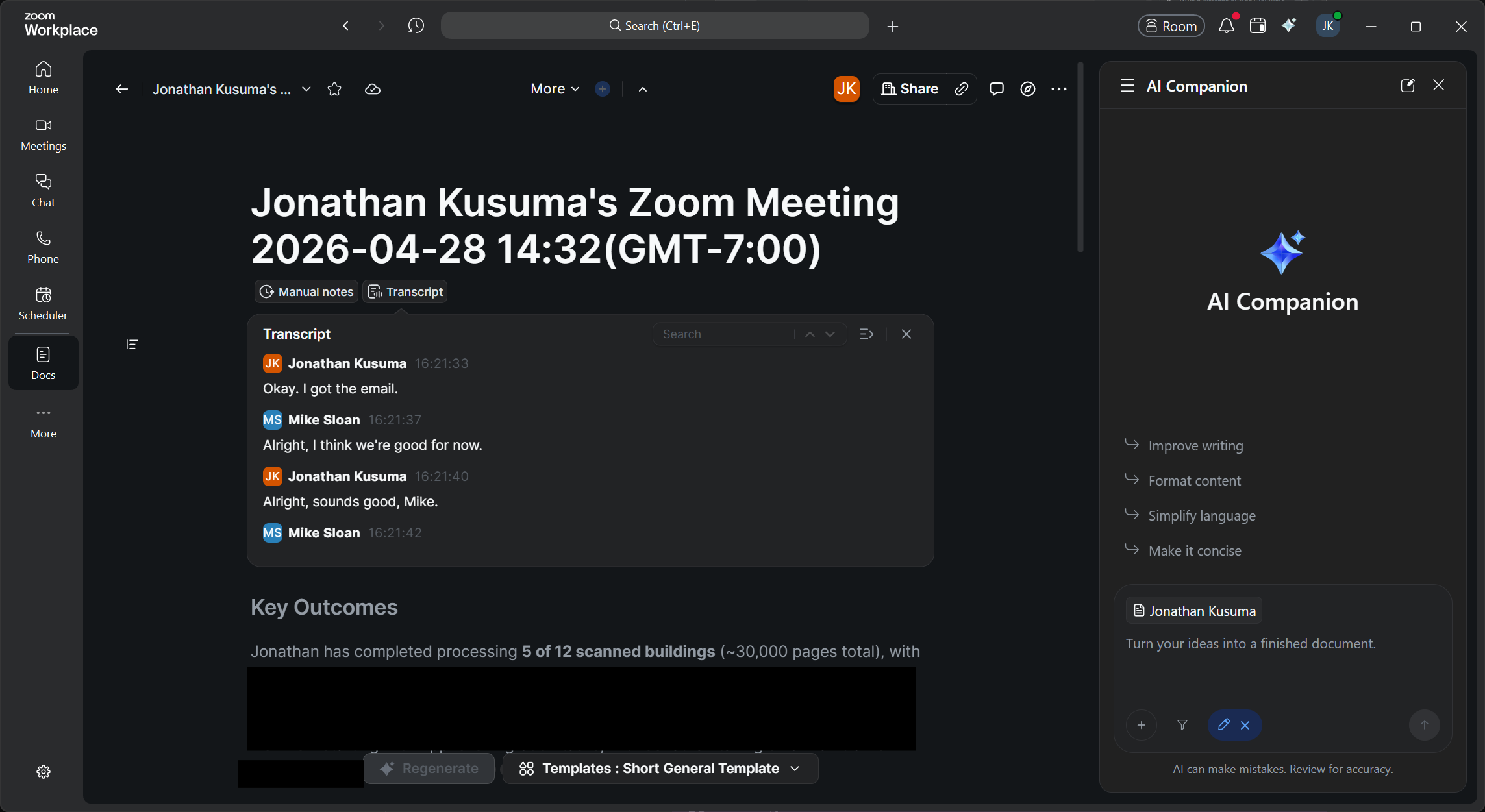Pop out the AI Companion panel
Screen dimensions: 1485x812
(x=1407, y=85)
